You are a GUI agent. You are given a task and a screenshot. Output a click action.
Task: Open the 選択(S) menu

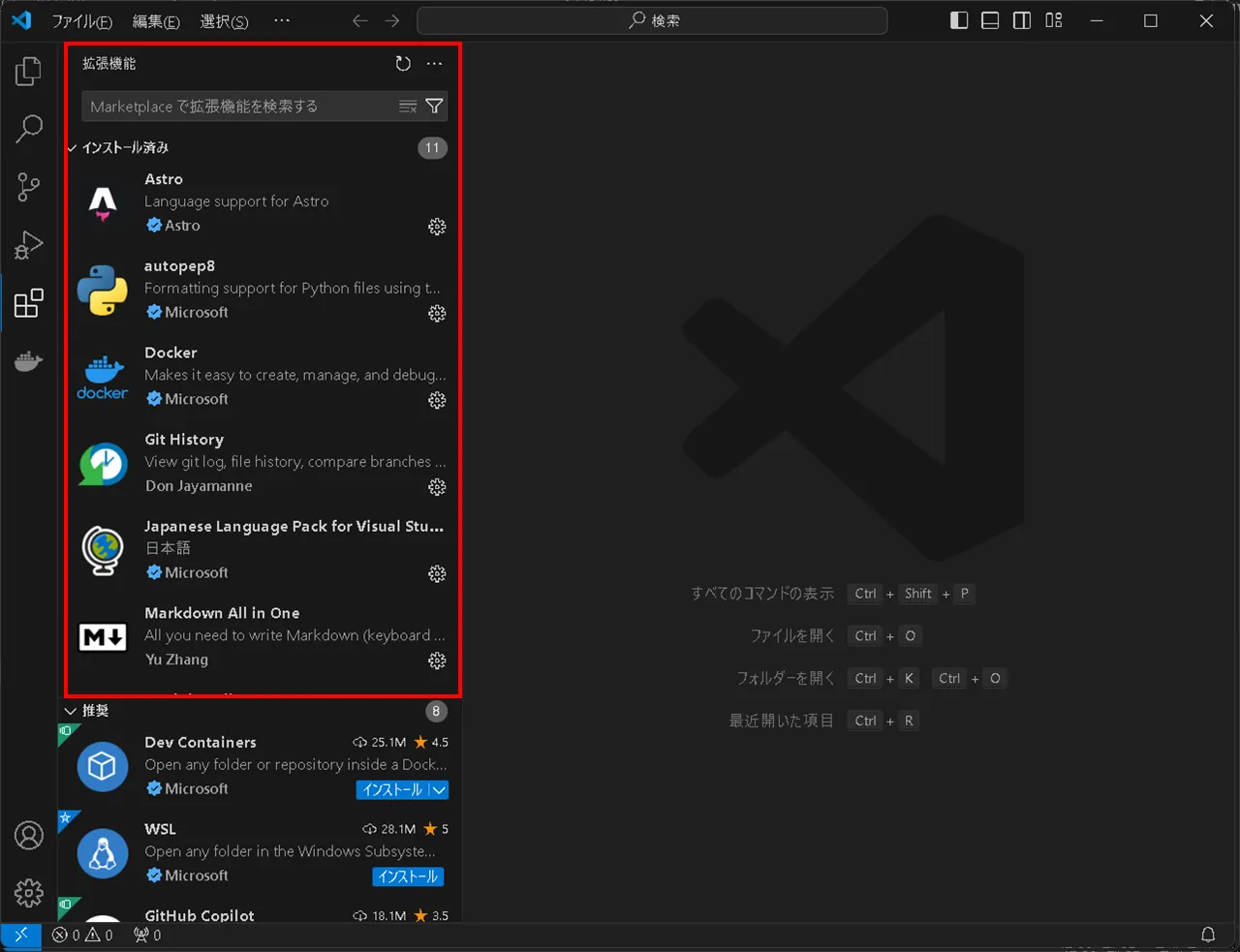(224, 20)
